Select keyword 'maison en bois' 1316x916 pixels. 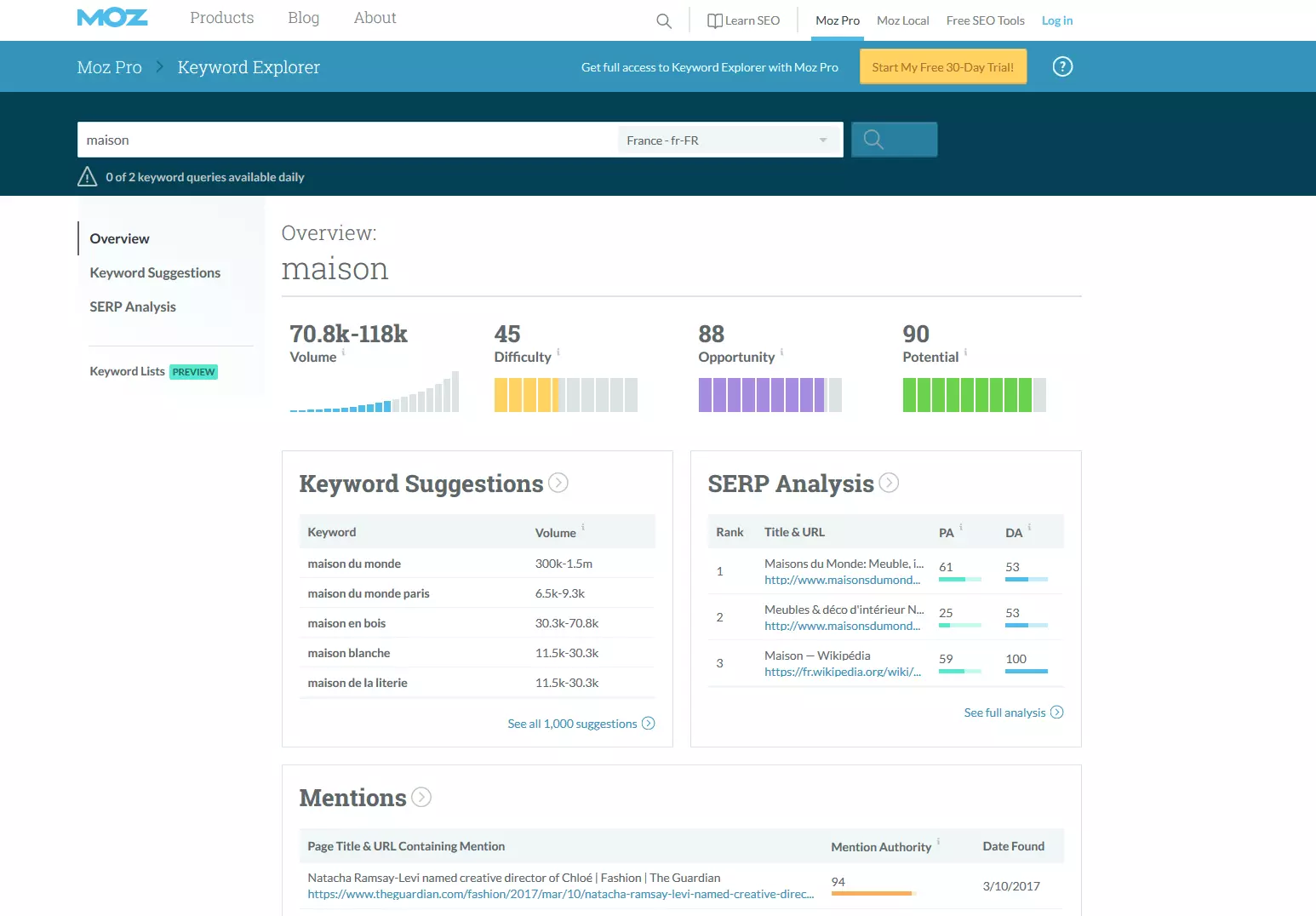346,623
